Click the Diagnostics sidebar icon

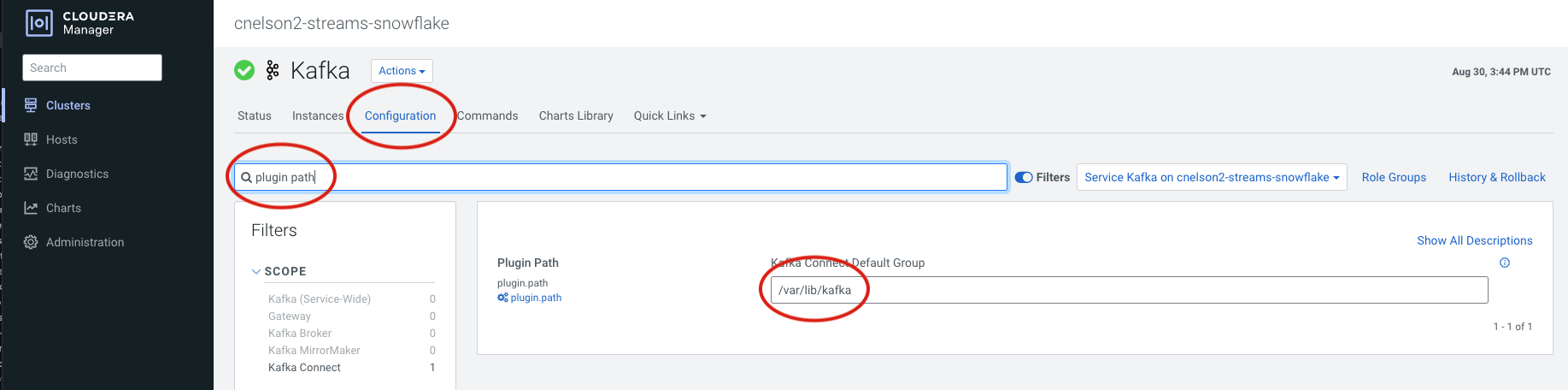31,174
